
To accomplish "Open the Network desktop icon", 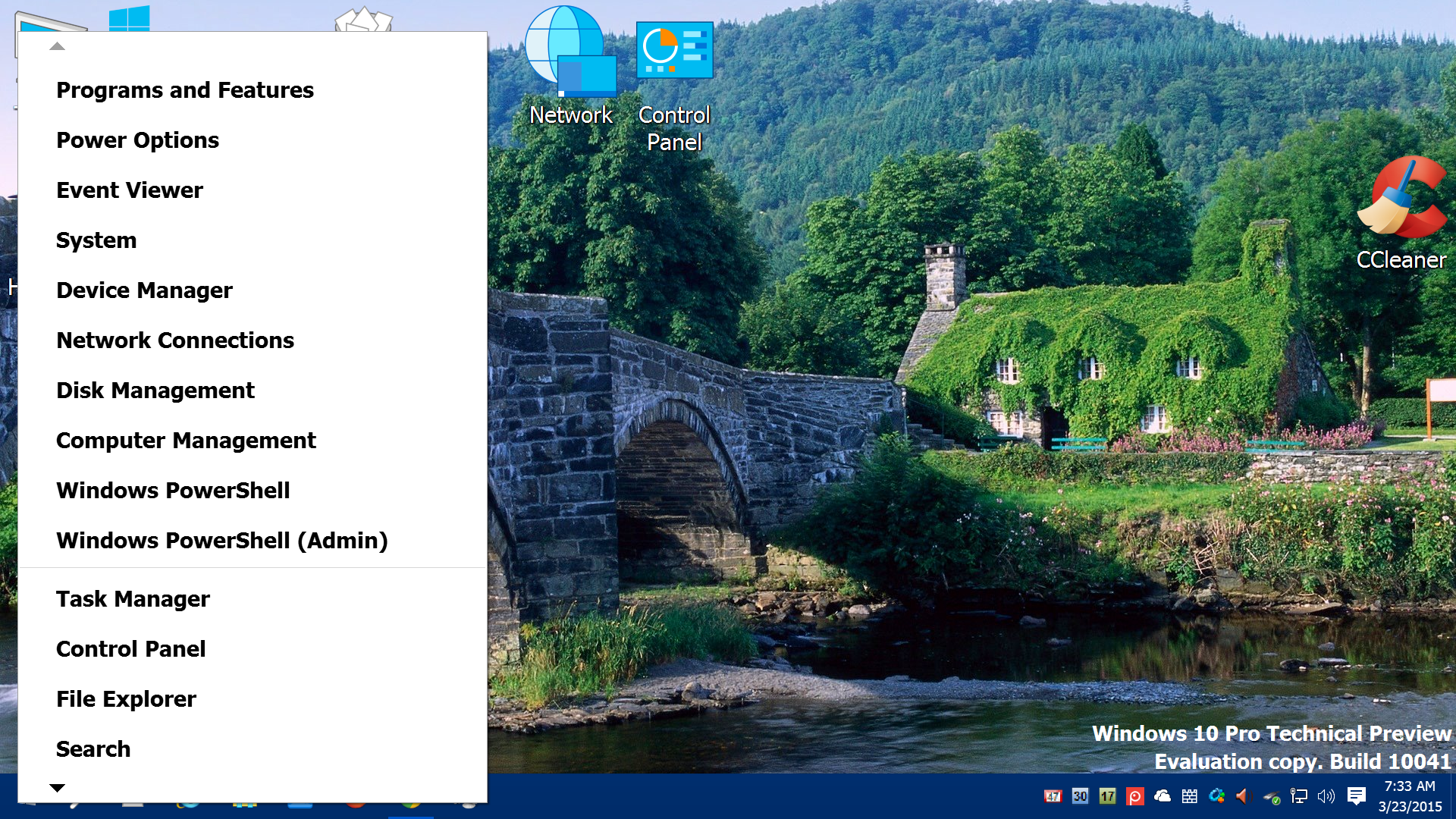I will pos(570,67).
